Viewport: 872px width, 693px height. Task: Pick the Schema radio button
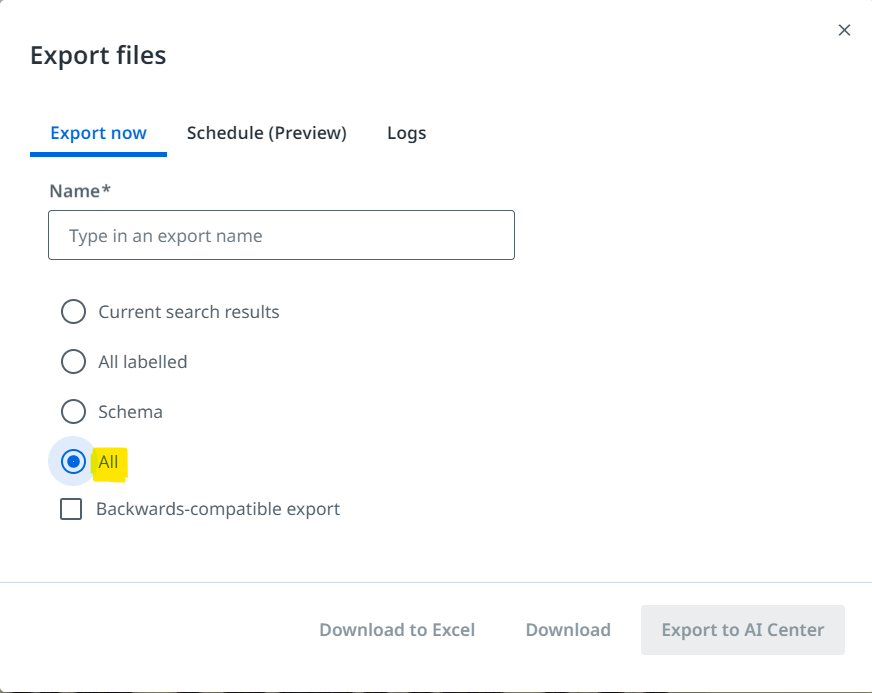coord(73,412)
